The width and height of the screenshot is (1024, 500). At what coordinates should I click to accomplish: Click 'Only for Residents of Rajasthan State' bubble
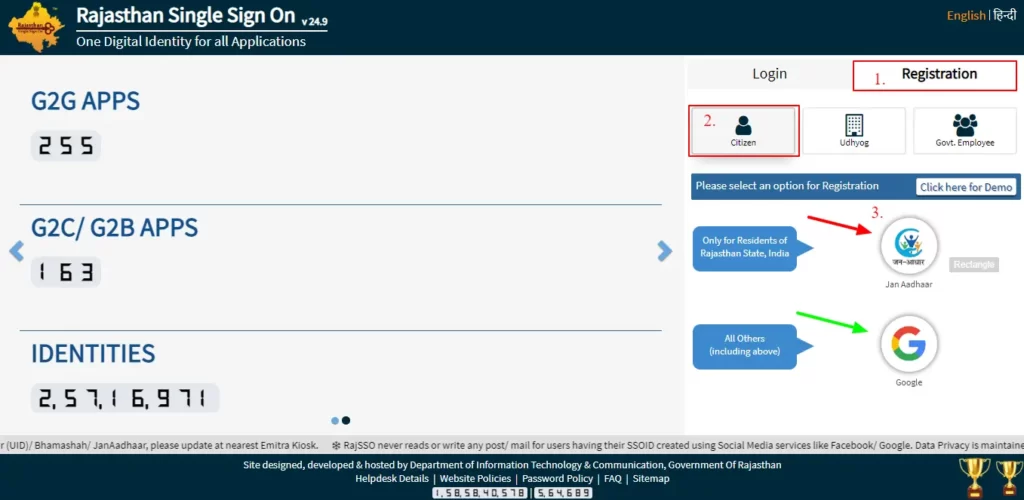coord(745,247)
